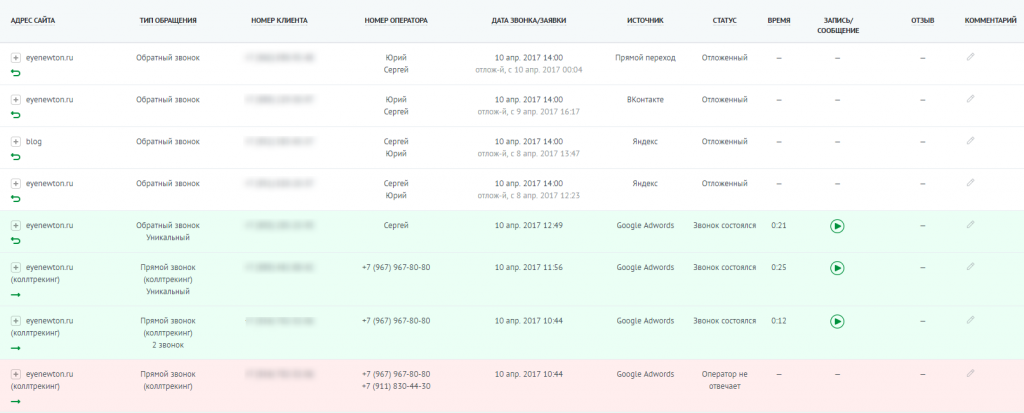Sort by Источник column header

(645, 20)
